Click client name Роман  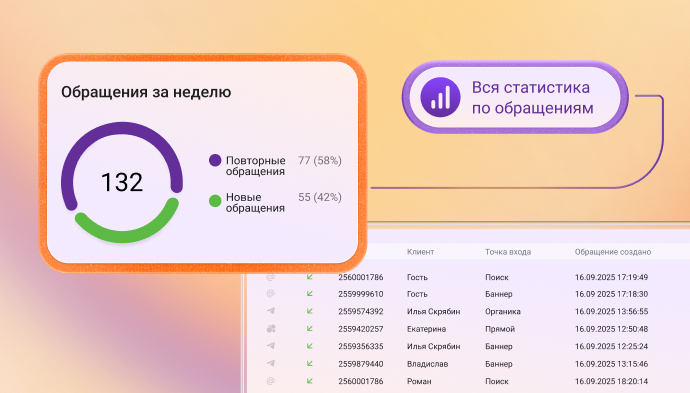click(419, 381)
